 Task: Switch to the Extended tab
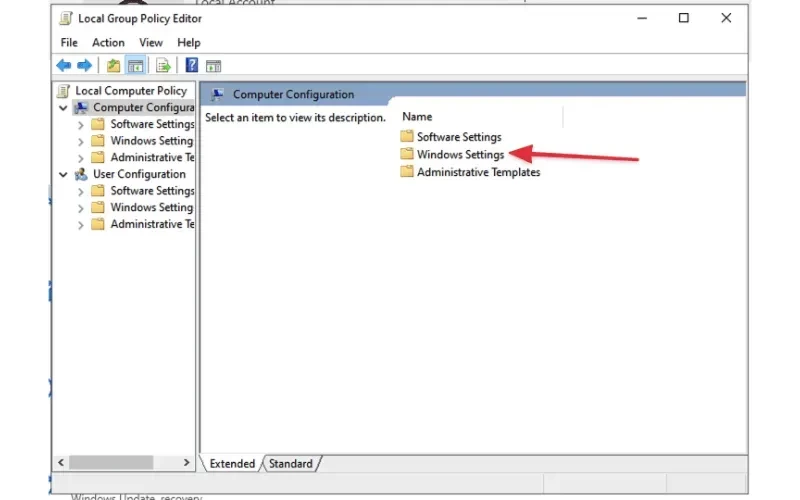coord(232,463)
